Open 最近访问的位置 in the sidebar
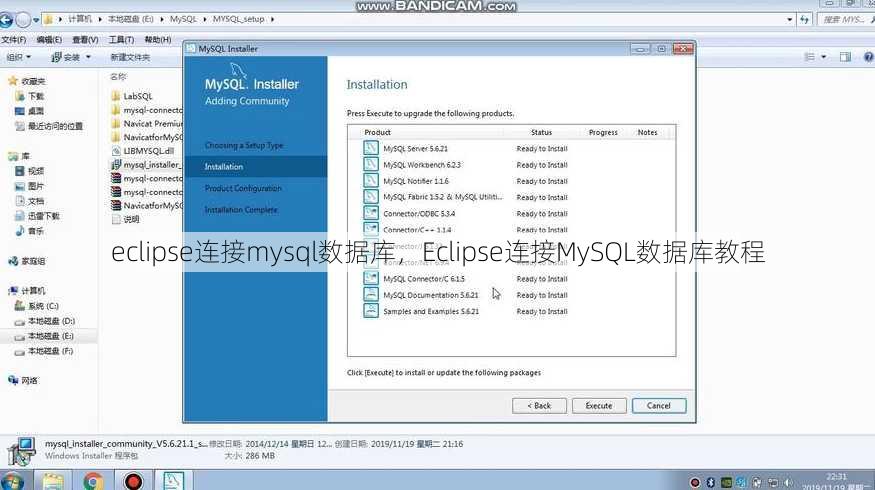This screenshot has height=490, width=875. (x=49, y=126)
